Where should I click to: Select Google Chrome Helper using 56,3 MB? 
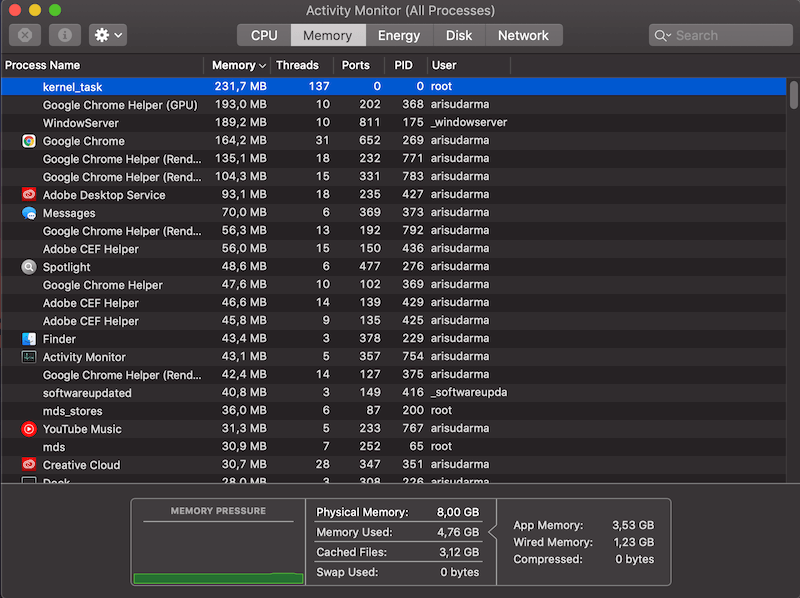[x=394, y=231]
